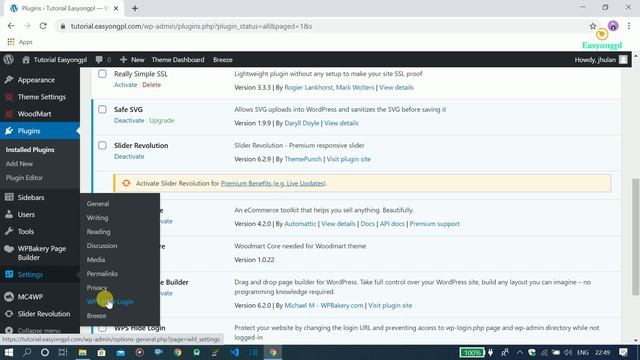Tick the Slider Revolution checkbox
The width and height of the screenshot is (640, 360).
(102, 145)
